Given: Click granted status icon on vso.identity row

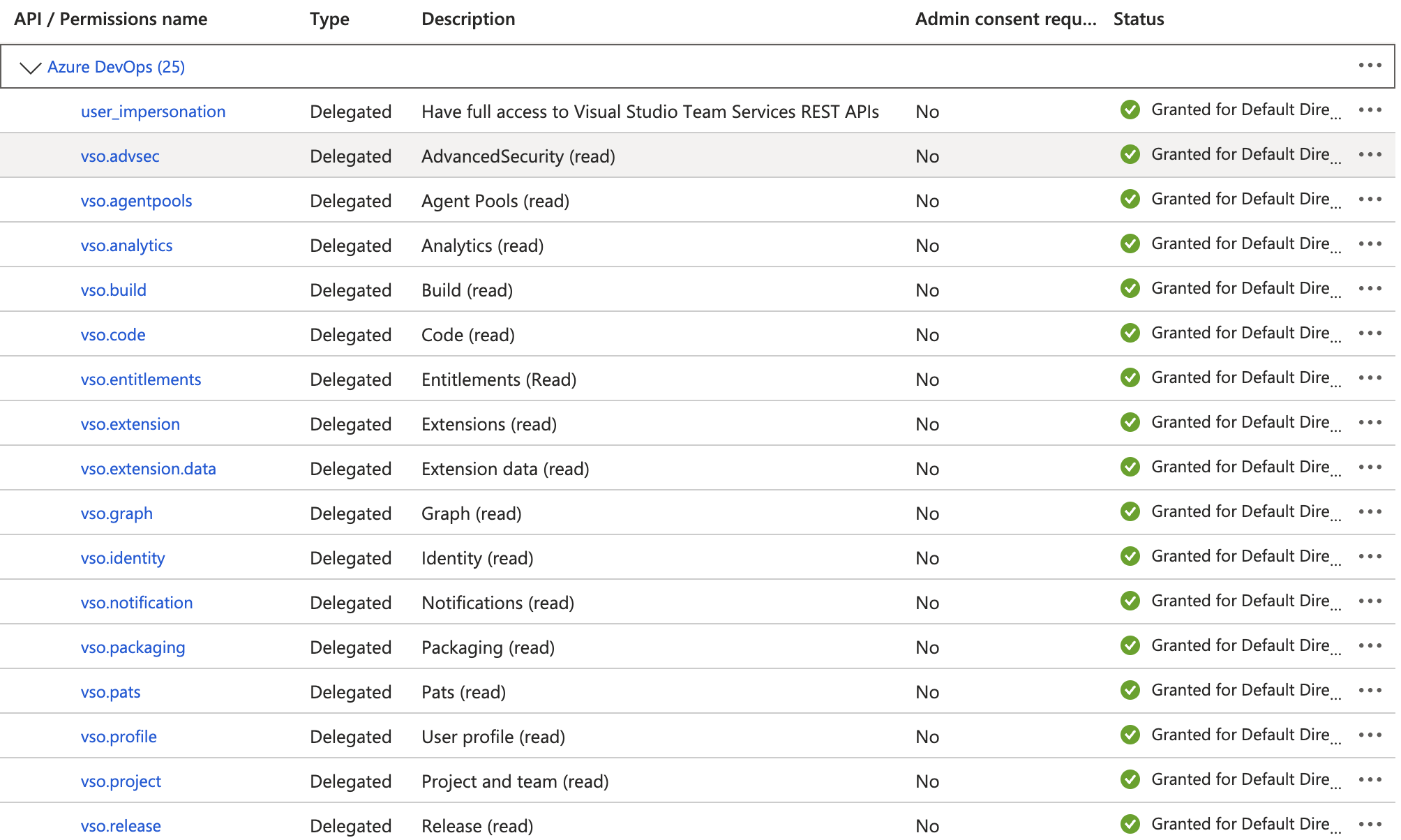Looking at the screenshot, I should (1130, 557).
